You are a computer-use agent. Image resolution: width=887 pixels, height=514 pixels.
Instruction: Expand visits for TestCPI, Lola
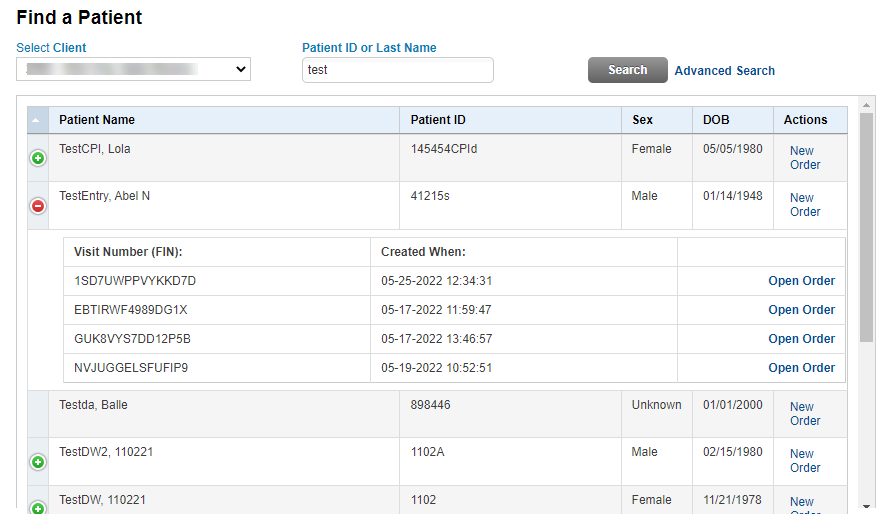(x=38, y=159)
